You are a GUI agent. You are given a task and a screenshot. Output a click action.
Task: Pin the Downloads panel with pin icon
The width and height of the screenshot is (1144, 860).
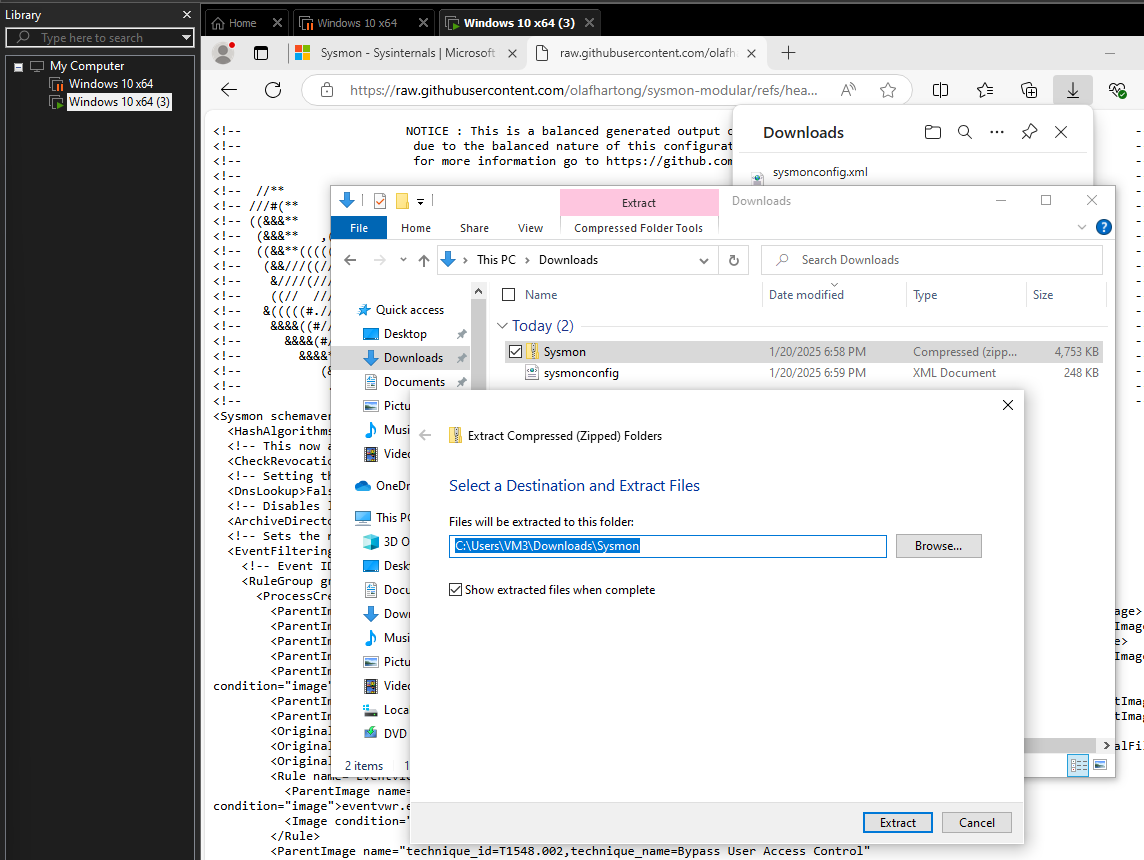click(1029, 132)
